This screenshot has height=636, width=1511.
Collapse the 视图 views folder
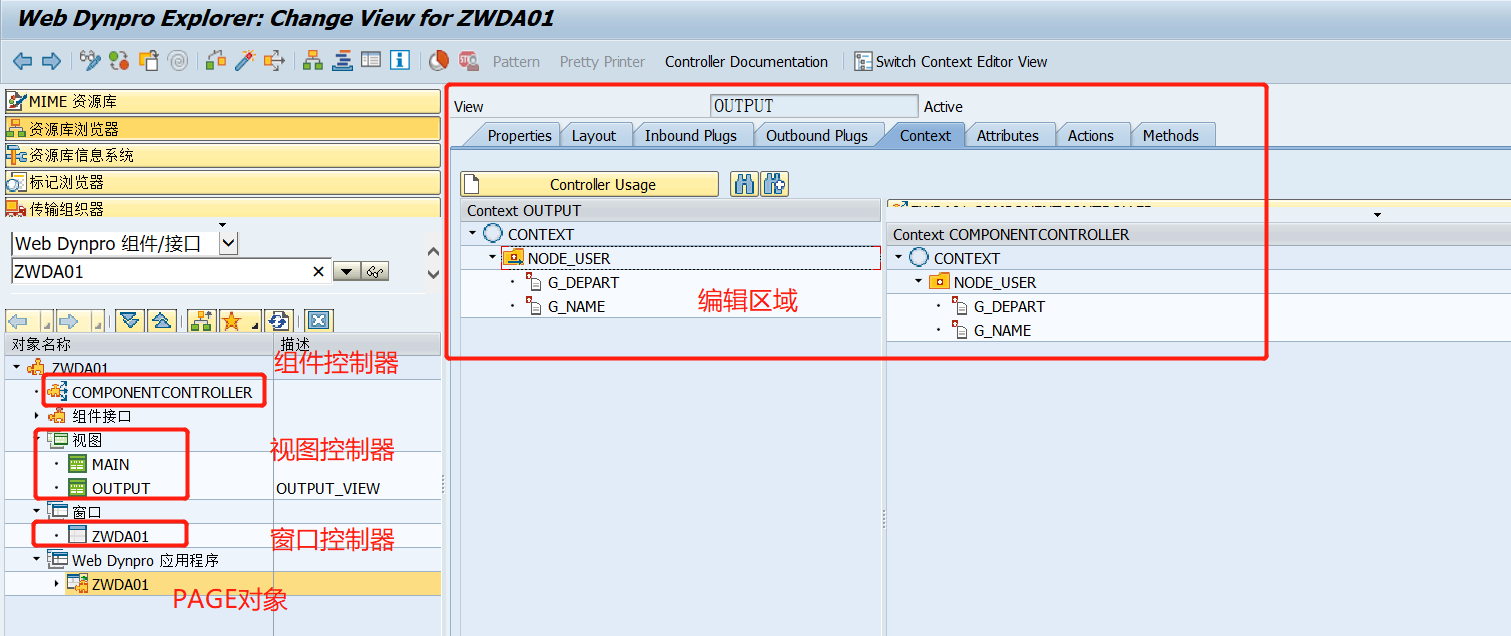point(37,440)
